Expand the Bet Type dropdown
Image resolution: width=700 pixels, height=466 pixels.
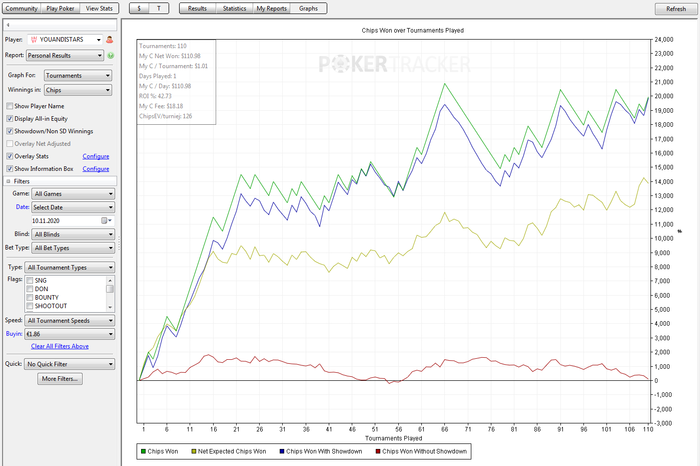tap(73, 248)
